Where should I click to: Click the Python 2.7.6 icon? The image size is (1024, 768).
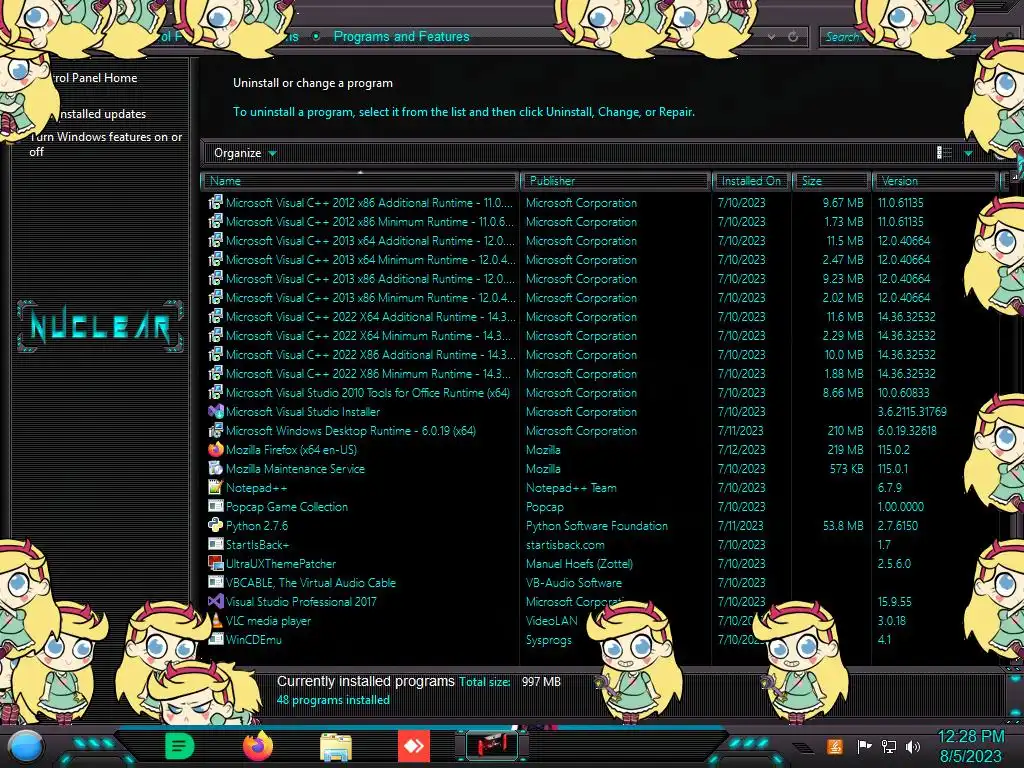[x=216, y=526]
